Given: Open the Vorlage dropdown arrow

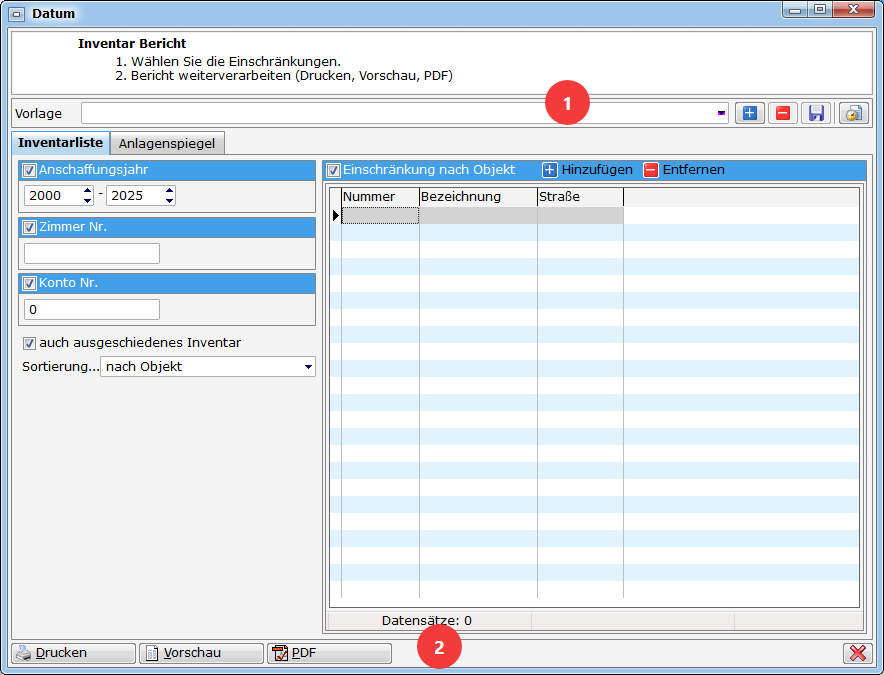Looking at the screenshot, I should [721, 113].
